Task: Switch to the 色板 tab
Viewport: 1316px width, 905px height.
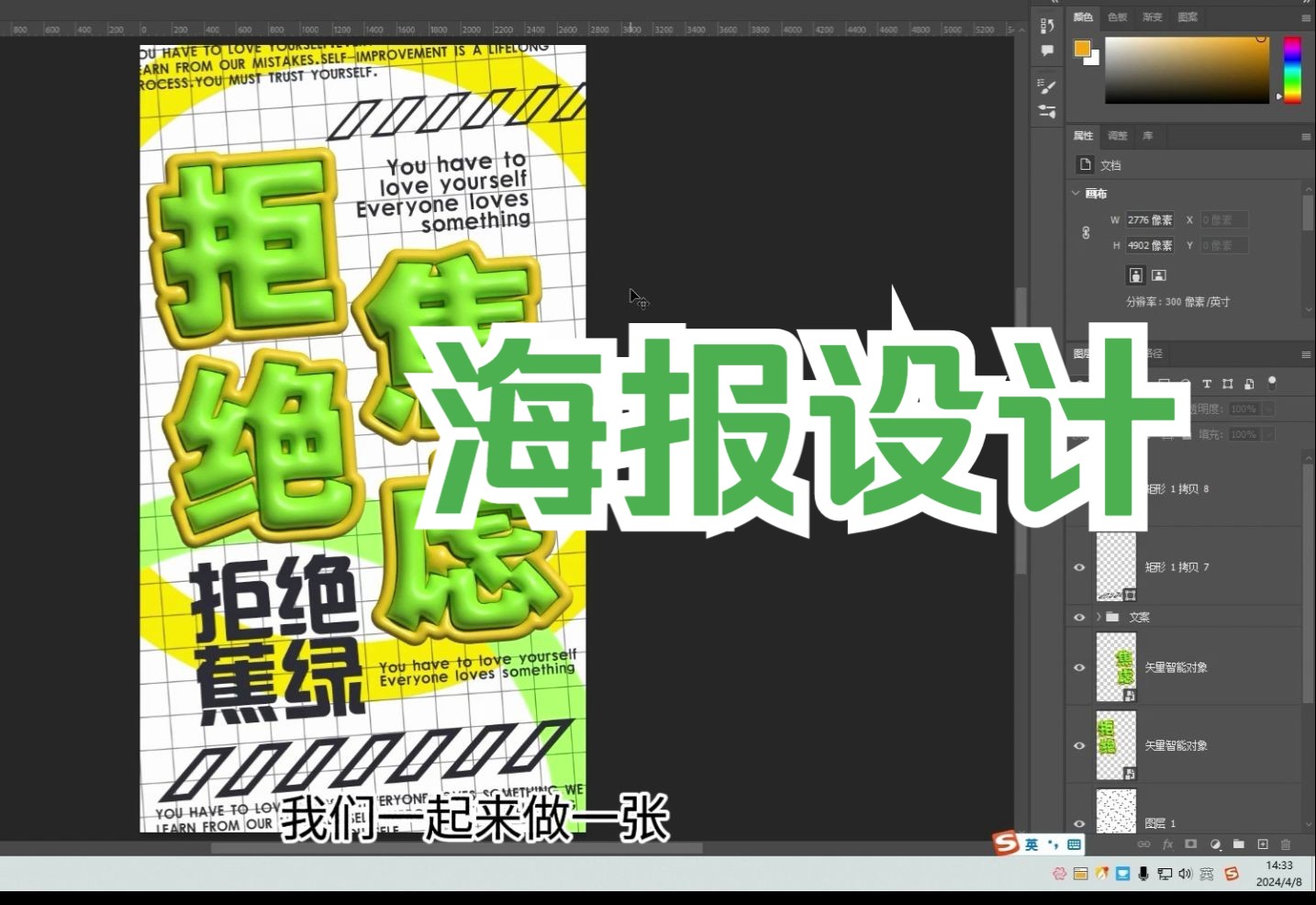Action: click(x=1117, y=17)
